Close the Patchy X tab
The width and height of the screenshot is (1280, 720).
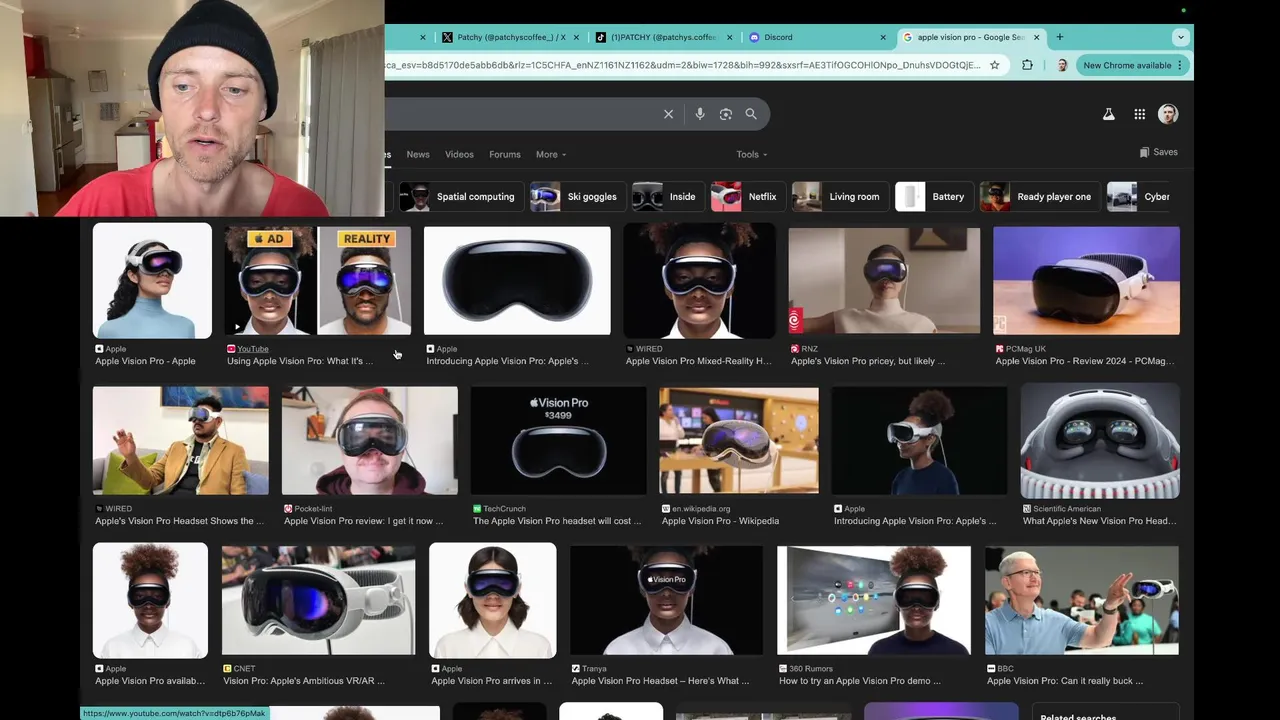(x=576, y=37)
